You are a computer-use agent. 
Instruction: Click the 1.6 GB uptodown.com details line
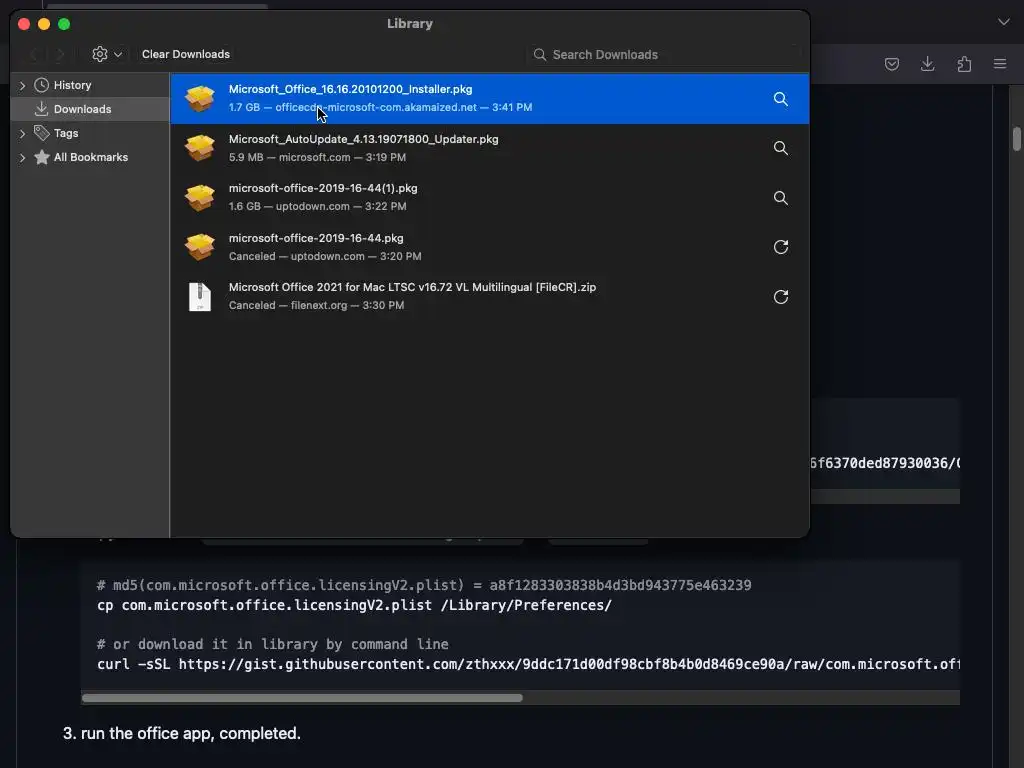(317, 206)
